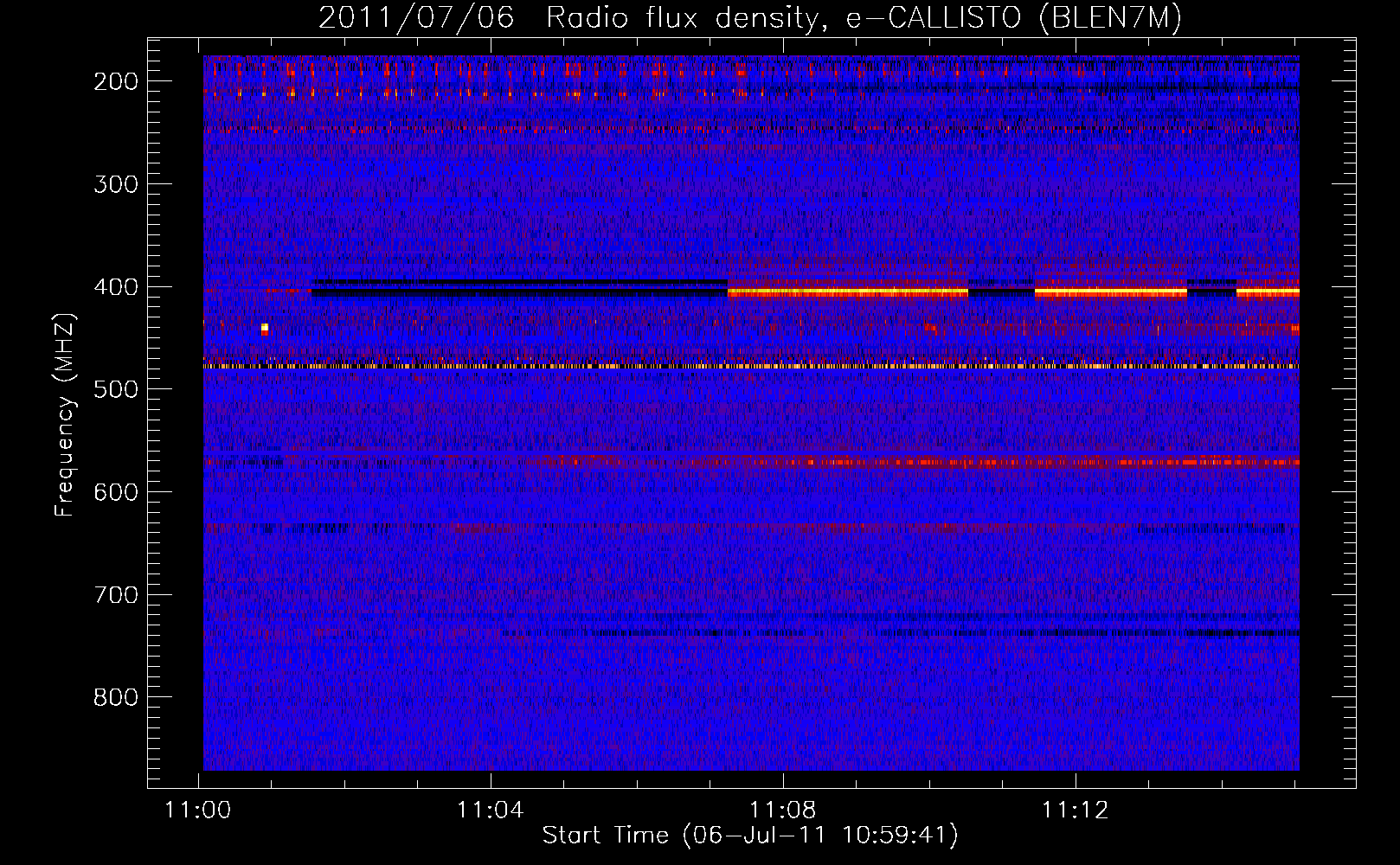Click the 600 frequency tick label
Screen dimensions: 1400x865
pos(116,492)
